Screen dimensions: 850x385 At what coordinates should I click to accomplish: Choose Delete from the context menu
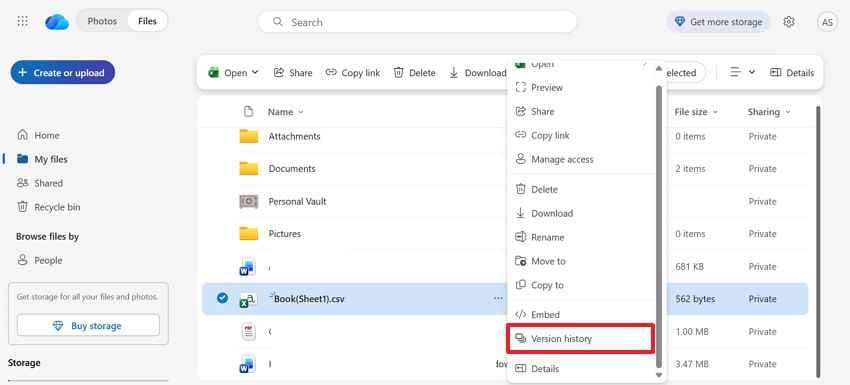pyautogui.click(x=581, y=189)
